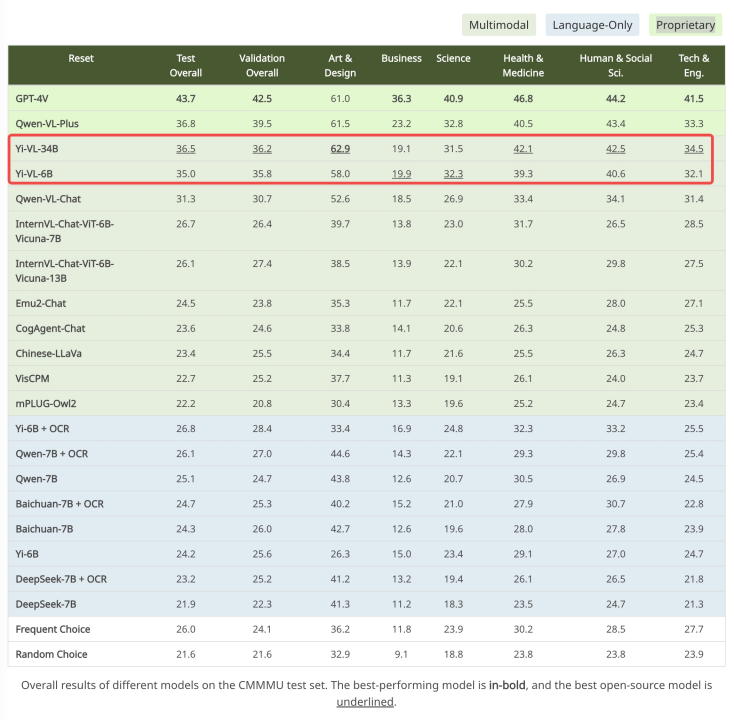Click the Reset column header
The image size is (734, 720).
pos(81,59)
